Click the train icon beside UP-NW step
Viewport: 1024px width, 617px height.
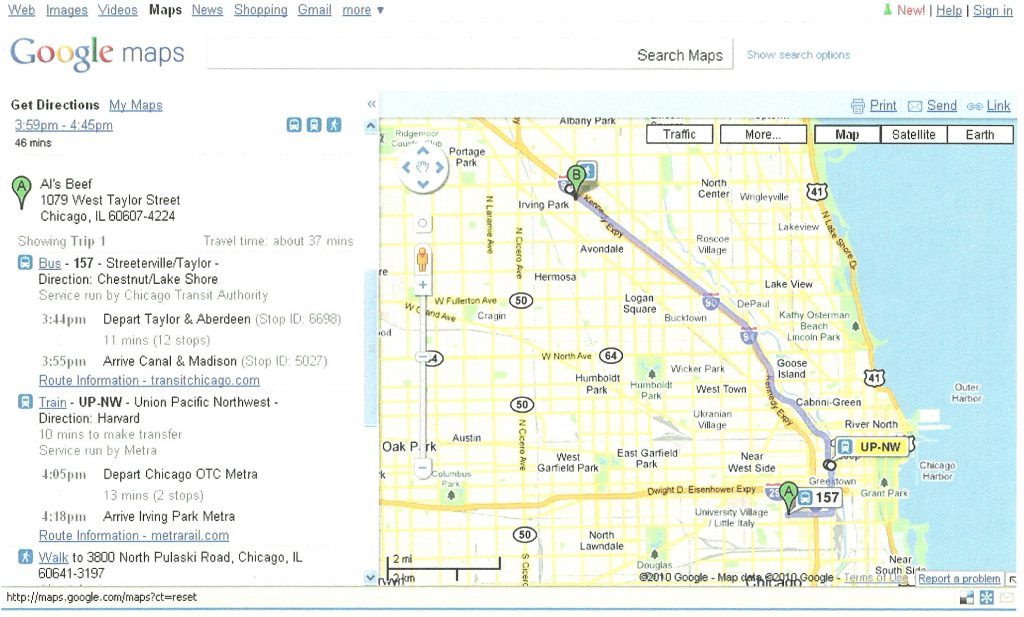tap(25, 402)
